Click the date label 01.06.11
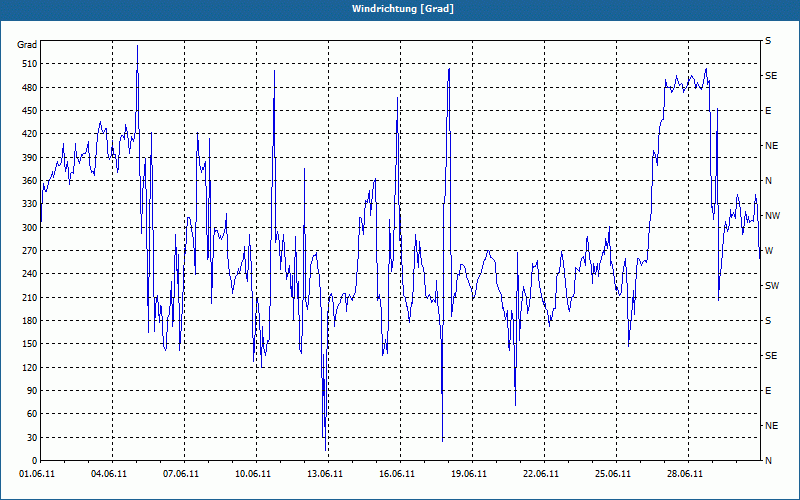Viewport: 800px width, 500px height. click(37, 474)
